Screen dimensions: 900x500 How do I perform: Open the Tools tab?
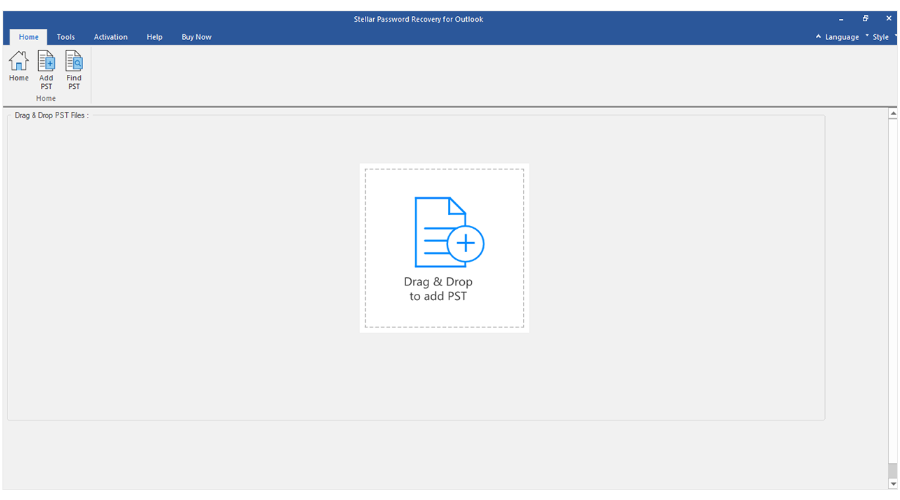[65, 37]
